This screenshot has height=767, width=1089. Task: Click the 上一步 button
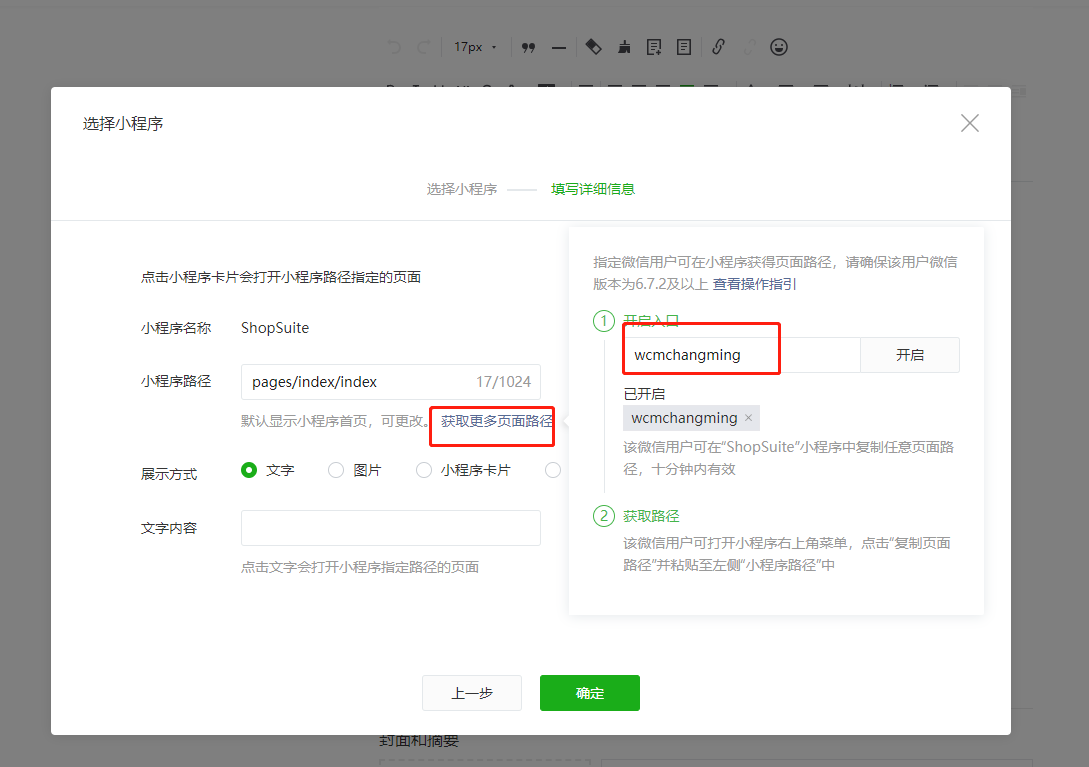(x=472, y=693)
